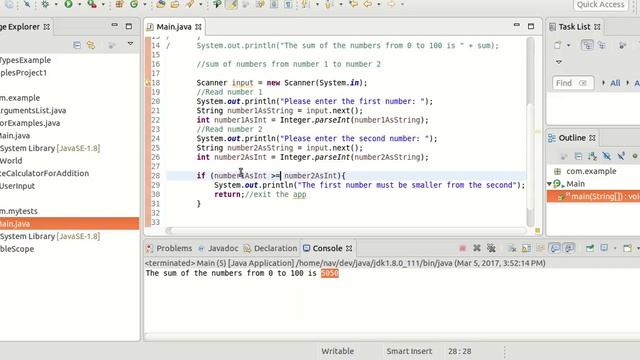Viewport: 640px width, 360px height.
Task: Open the Back navigation history dropdown
Action: pyautogui.click(x=379, y=4)
